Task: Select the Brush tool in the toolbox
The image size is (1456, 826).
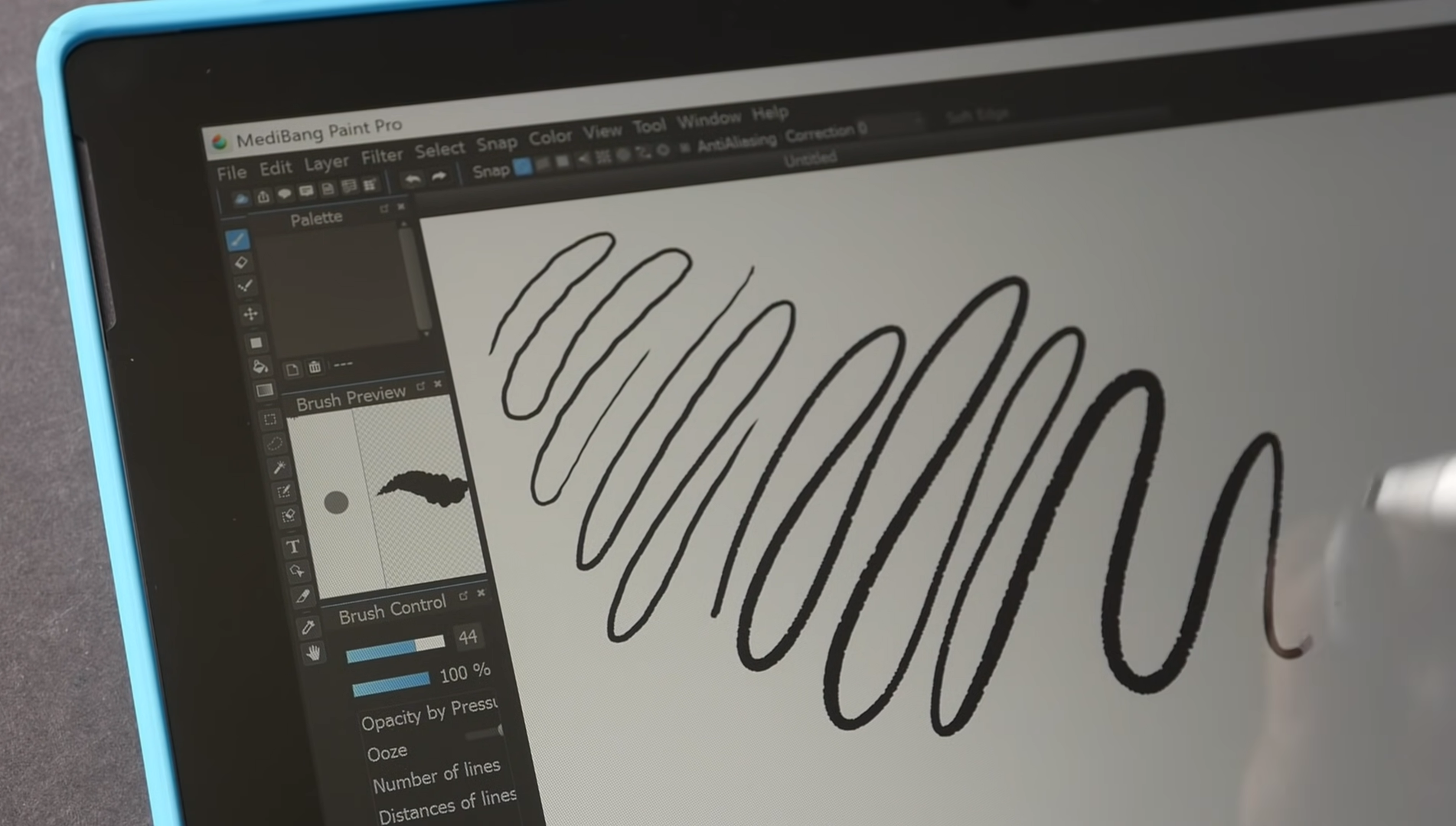Action: pyautogui.click(x=238, y=240)
